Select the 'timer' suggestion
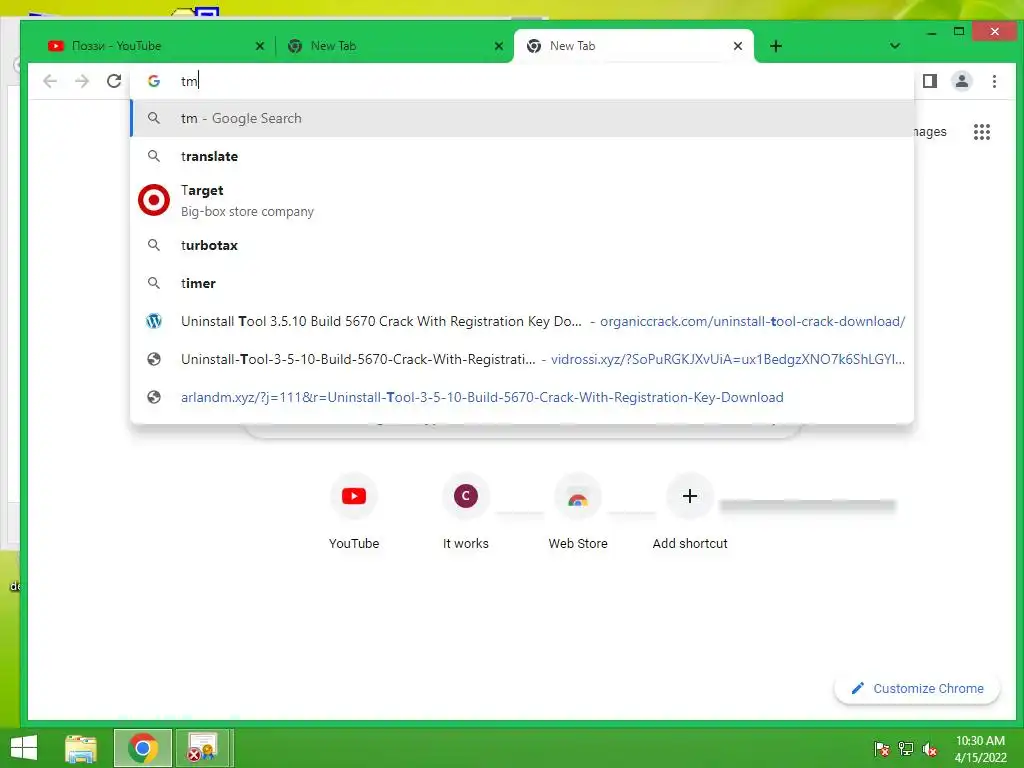Viewport: 1024px width, 768px height. pyautogui.click(x=522, y=283)
